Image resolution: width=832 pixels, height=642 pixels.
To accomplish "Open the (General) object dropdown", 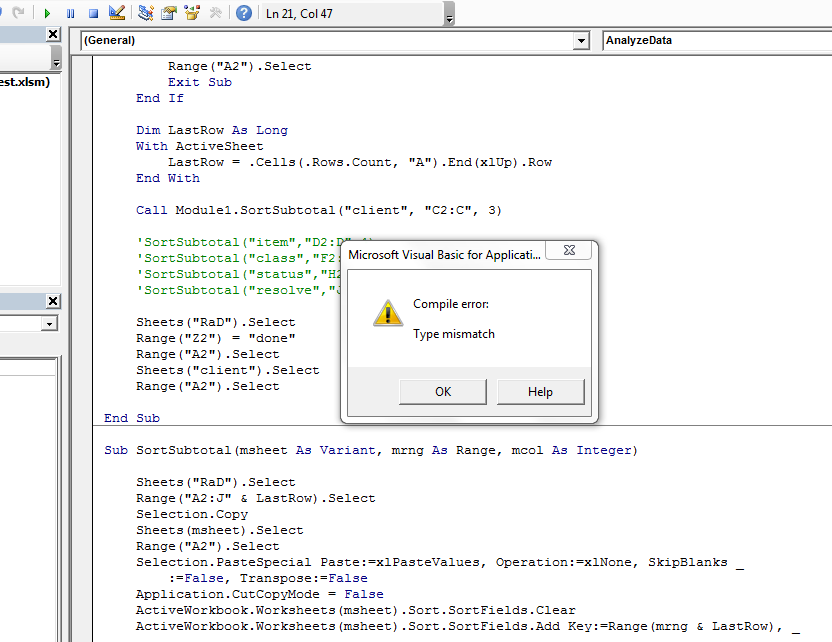I will pos(581,40).
